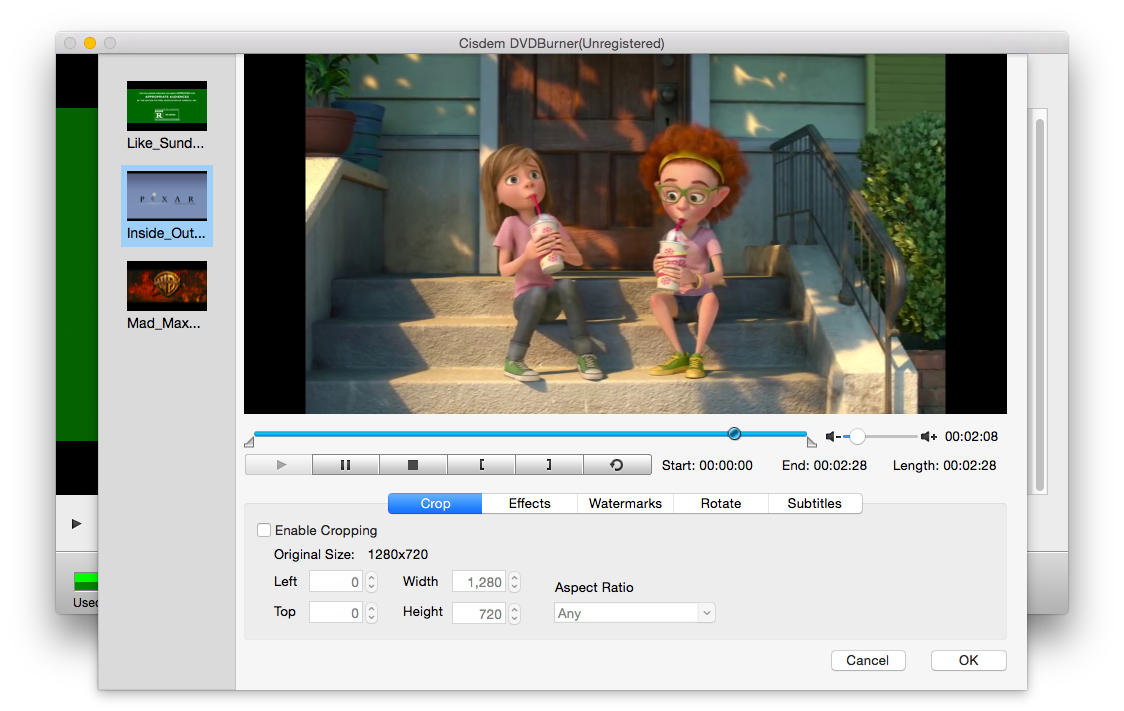Click the Length: 00:02:28 label
Image resolution: width=1124 pixels, height=711 pixels.
coord(944,466)
